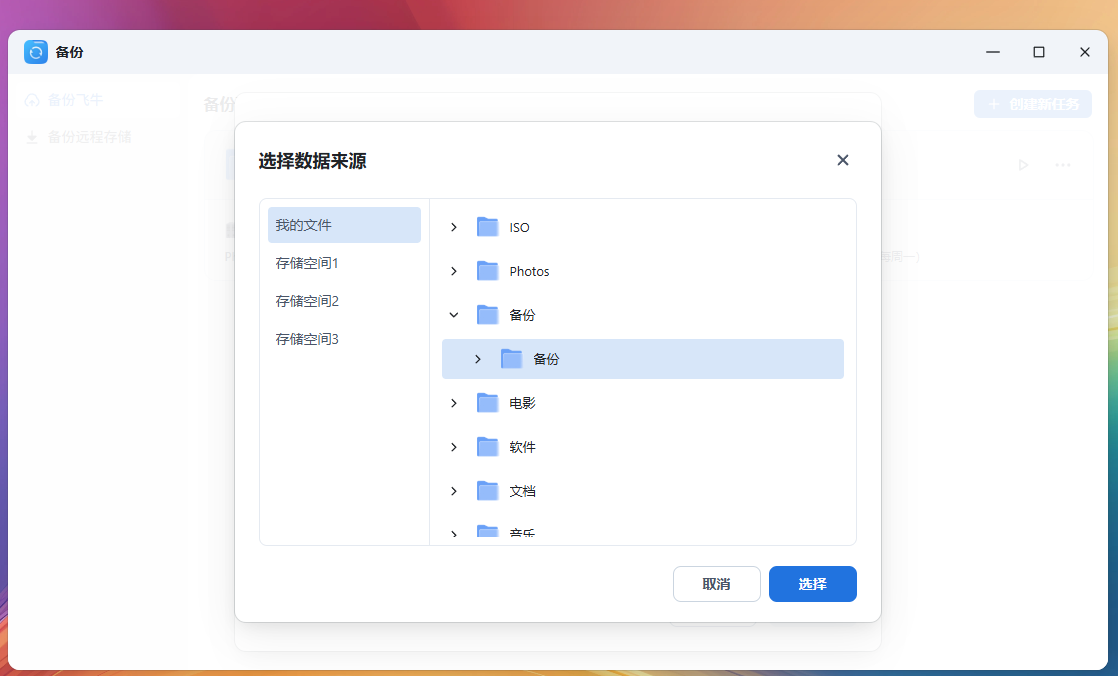
Task: Expand the nested 备份 subfolder chevron
Action: click(x=478, y=359)
